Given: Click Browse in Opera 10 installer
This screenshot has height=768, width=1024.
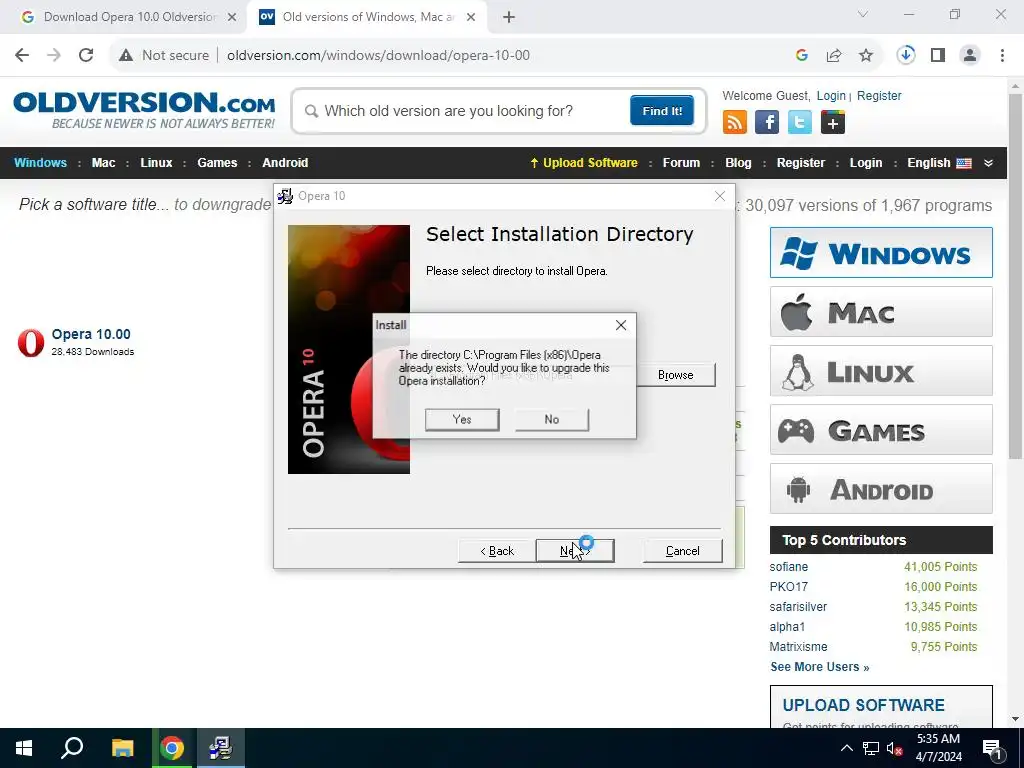Looking at the screenshot, I should click(675, 375).
